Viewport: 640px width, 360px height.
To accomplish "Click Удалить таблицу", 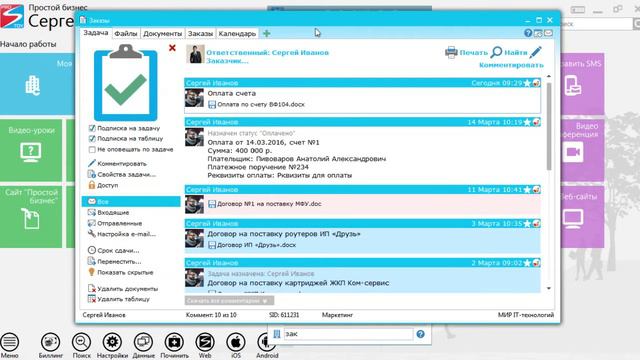I will (119, 299).
